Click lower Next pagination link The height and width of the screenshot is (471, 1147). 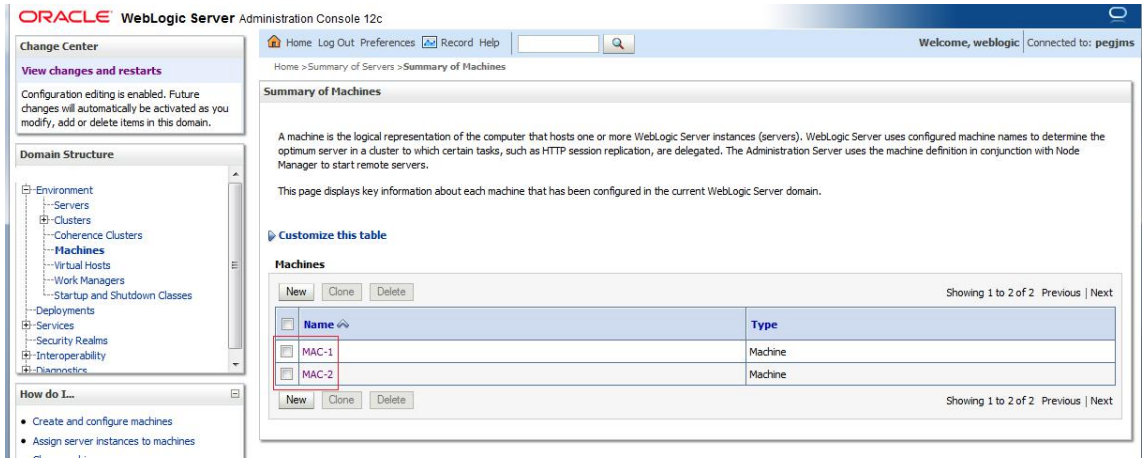pyautogui.click(x=1102, y=401)
